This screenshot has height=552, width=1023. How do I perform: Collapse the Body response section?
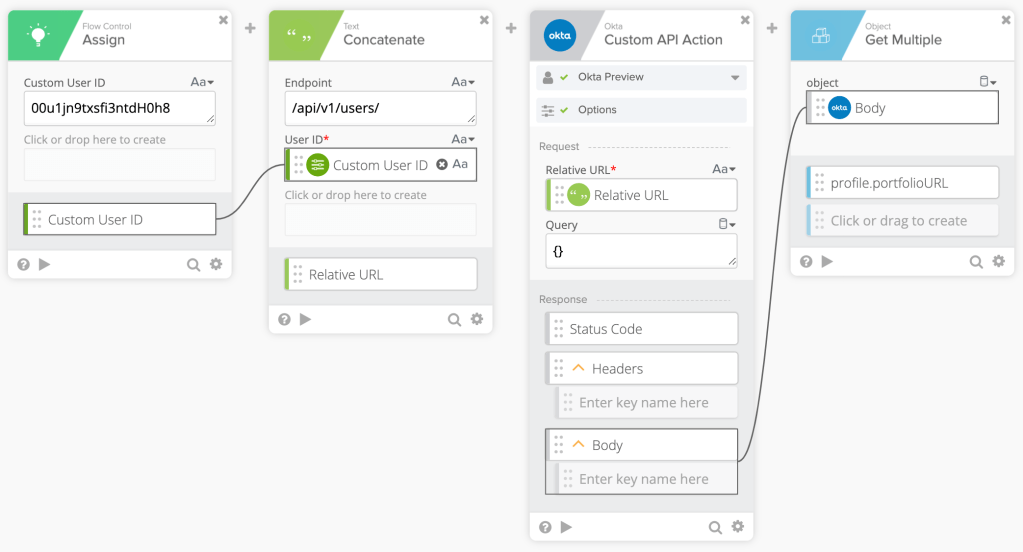click(x=578, y=445)
